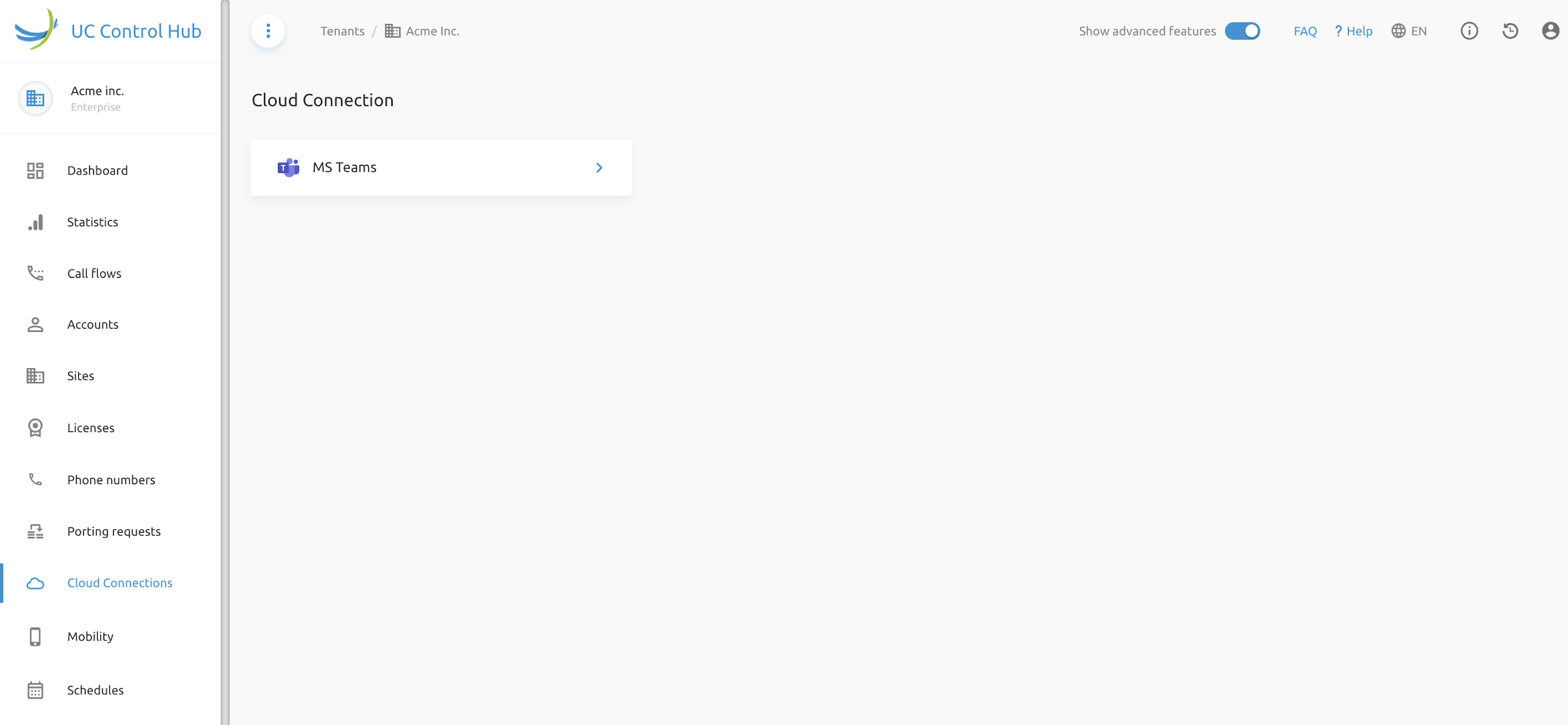Click the Mobility smartphone icon
The image size is (1568, 725).
pyautogui.click(x=35, y=637)
